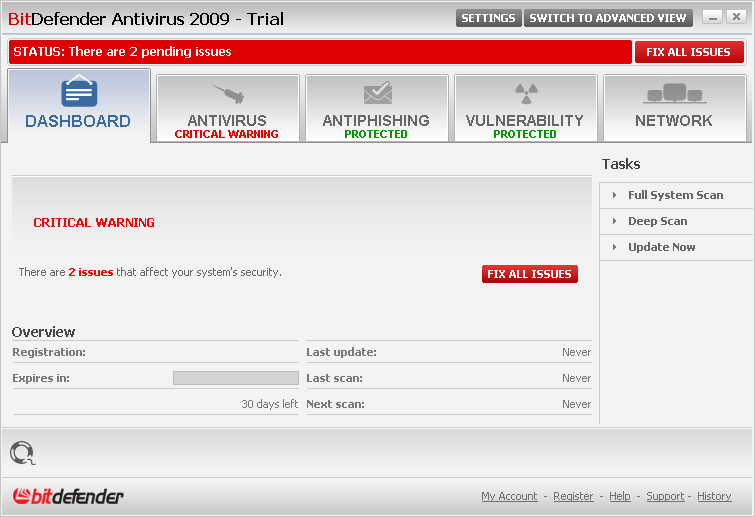Click the Vulnerability radiation icon
This screenshot has height=517, width=755.
[526, 93]
